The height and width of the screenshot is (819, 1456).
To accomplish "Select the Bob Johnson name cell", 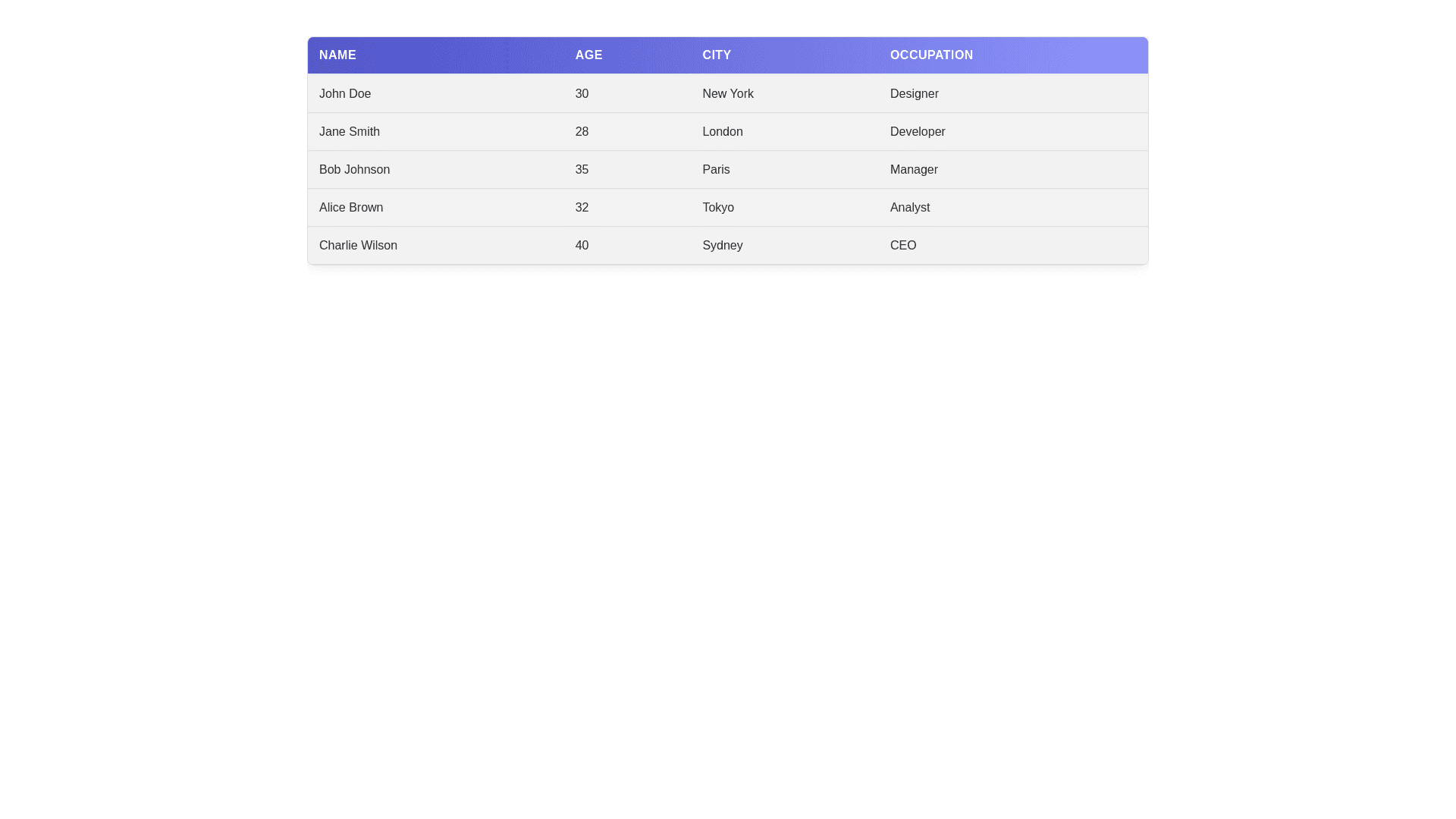I will point(354,170).
